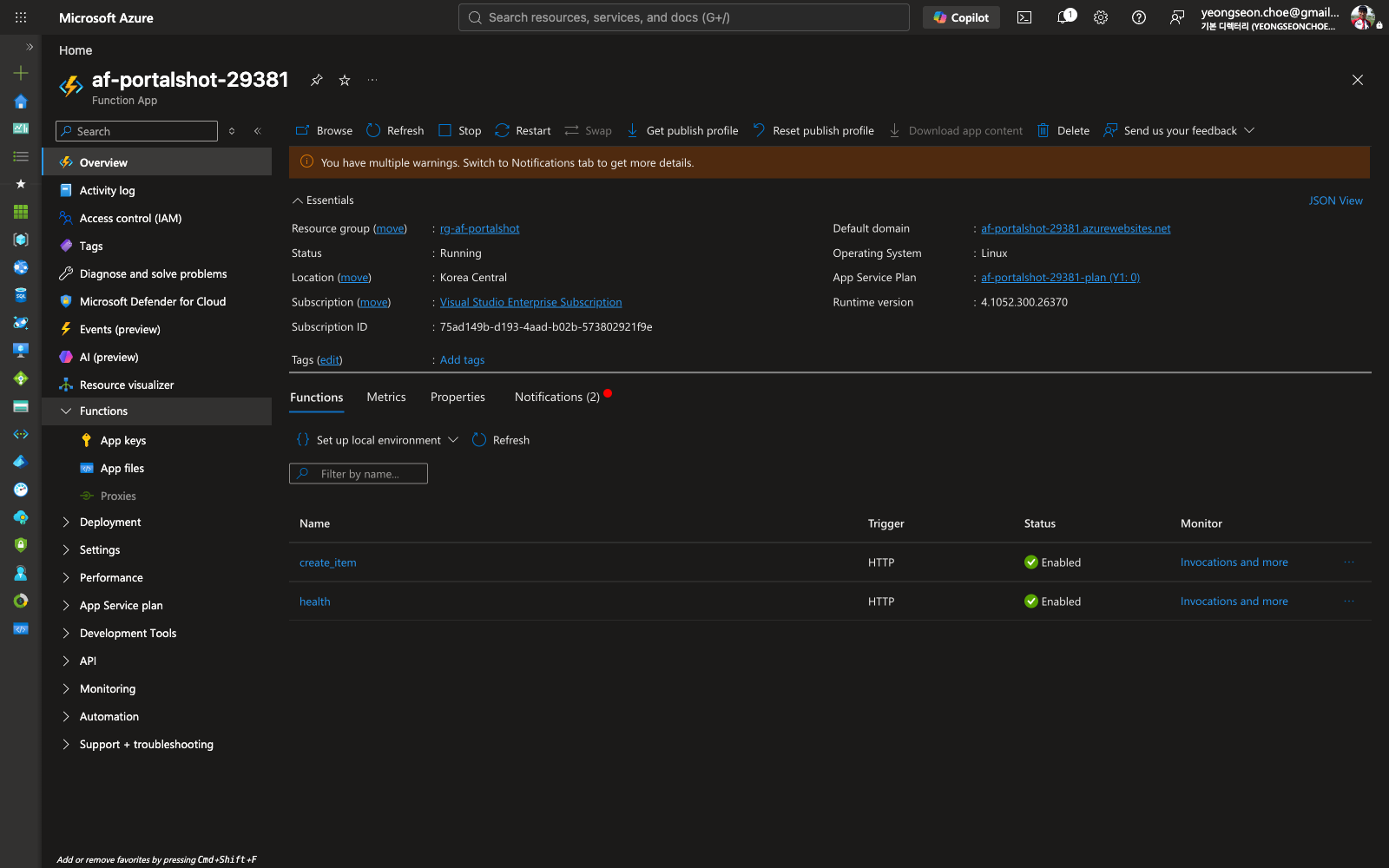Expand the left portal sidebar
The image size is (1389, 868).
coord(29,47)
